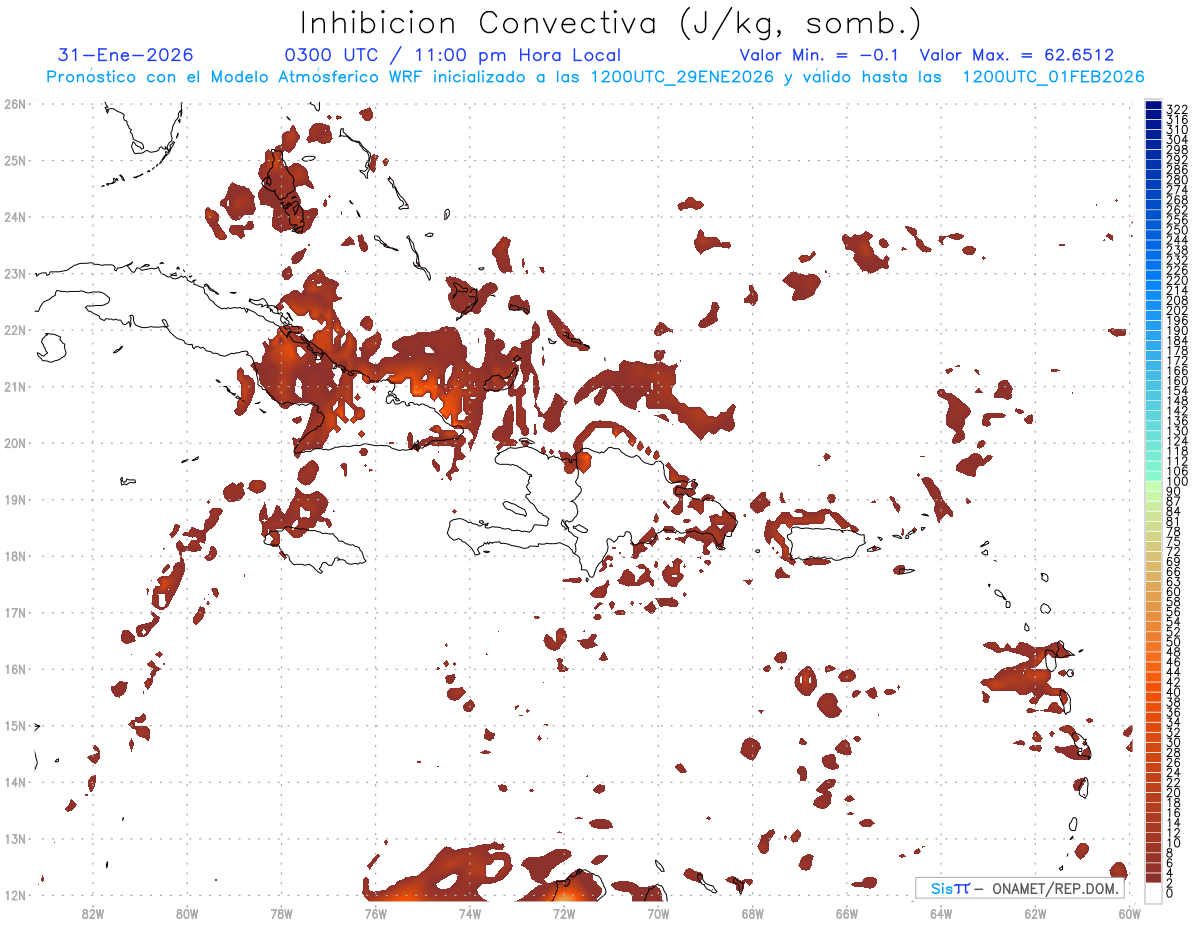The height and width of the screenshot is (927, 1200).
Task: Select the "12N" latitude label
Action: [14, 895]
